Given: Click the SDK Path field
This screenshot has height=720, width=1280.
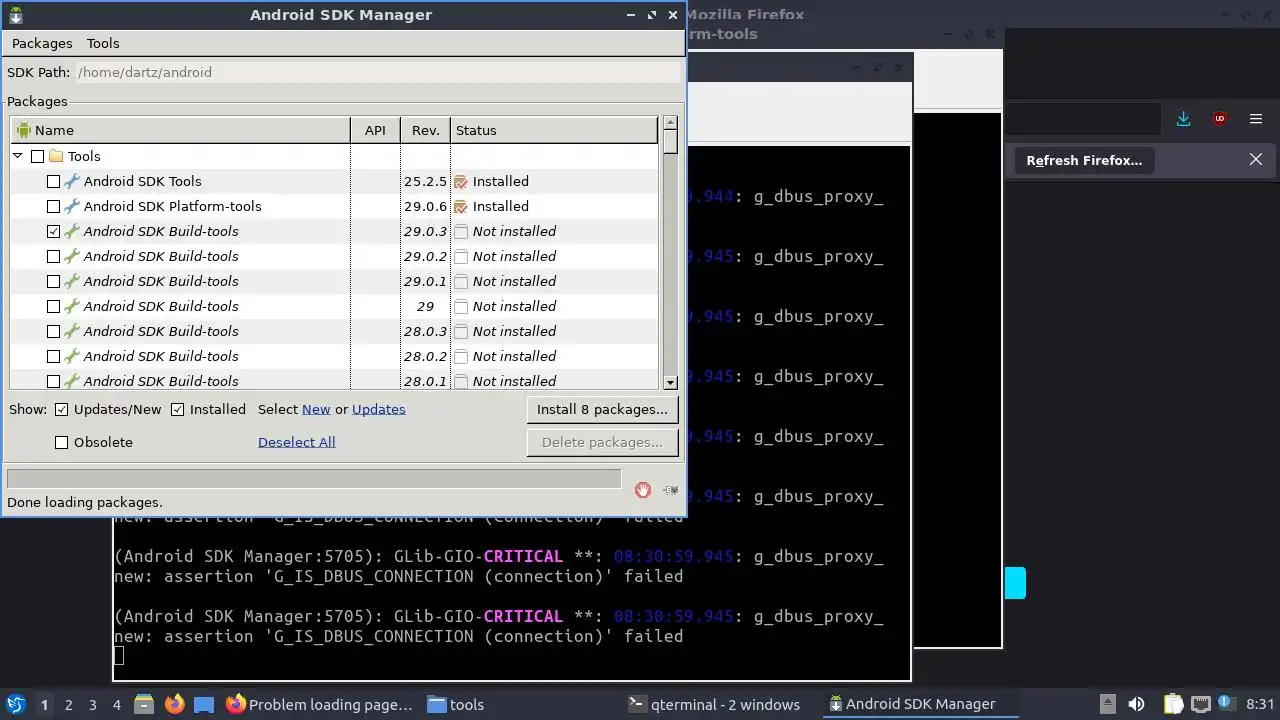Looking at the screenshot, I should click(378, 72).
